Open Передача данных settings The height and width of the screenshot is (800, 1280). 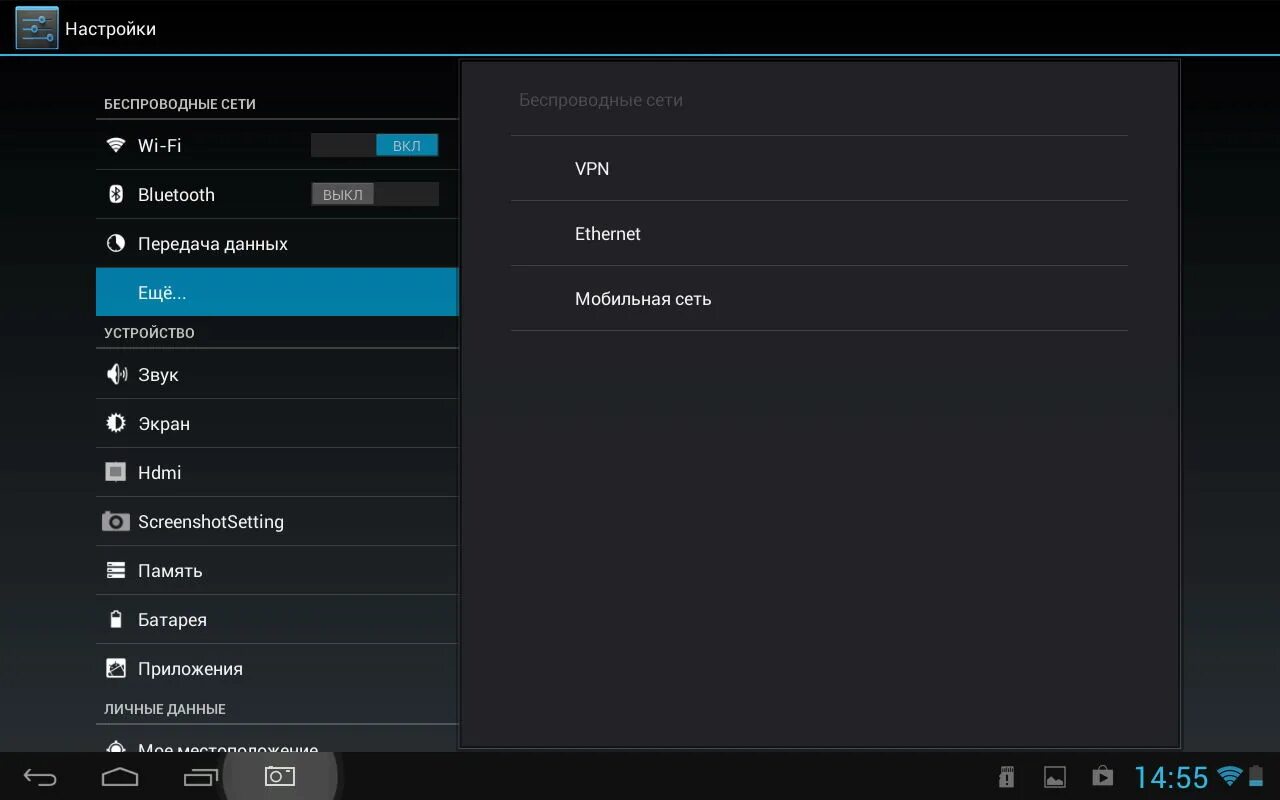[x=277, y=243]
